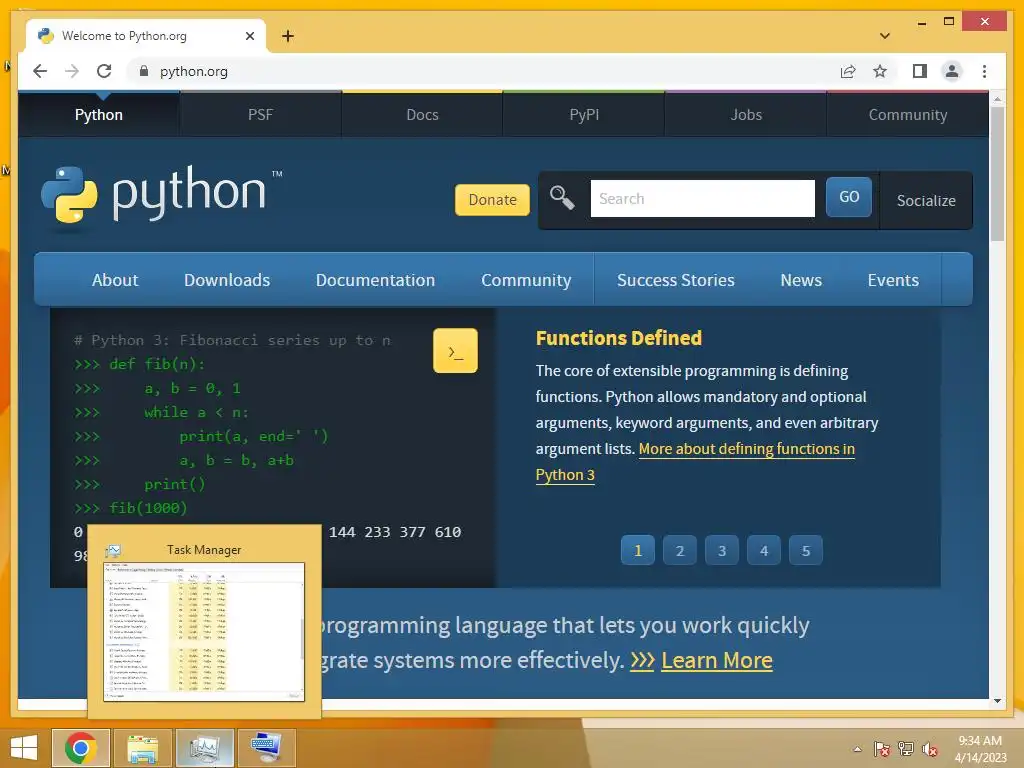Open the on-screen keyboard taskbar icon
Screen dimensions: 1024x768
pos(266,748)
